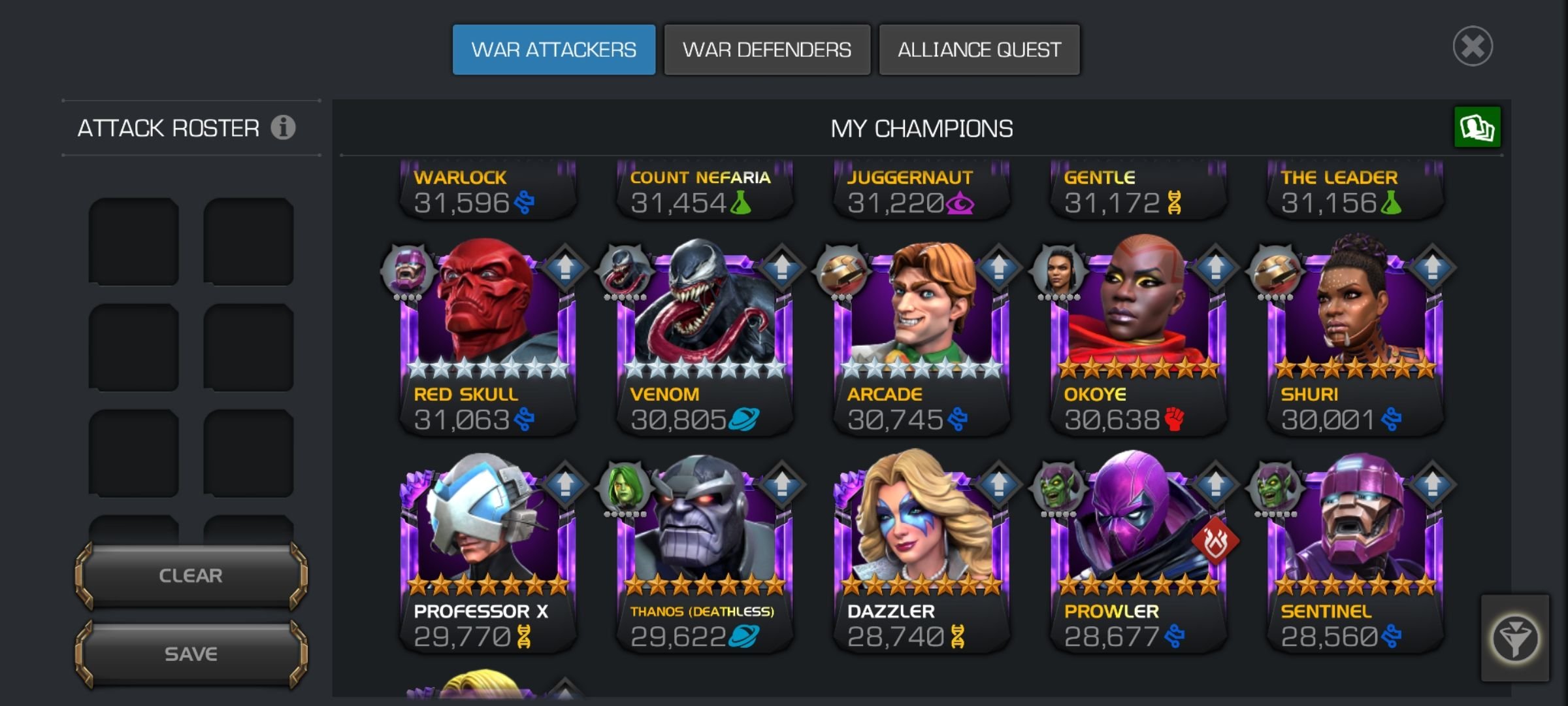Tap the upgrade arrow on Okoye
The height and width of the screenshot is (706, 1568).
1215,267
